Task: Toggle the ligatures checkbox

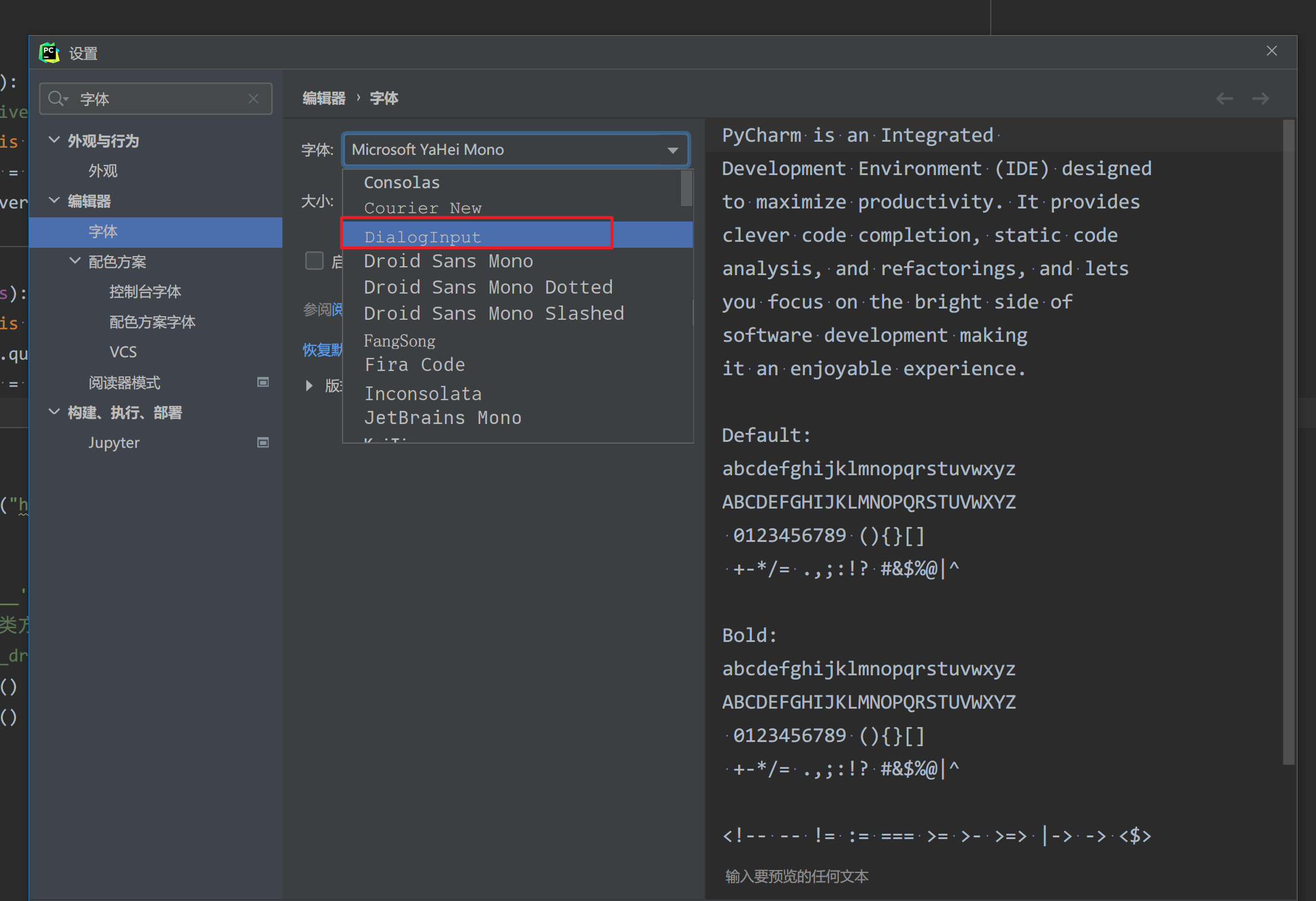Action: [x=314, y=261]
